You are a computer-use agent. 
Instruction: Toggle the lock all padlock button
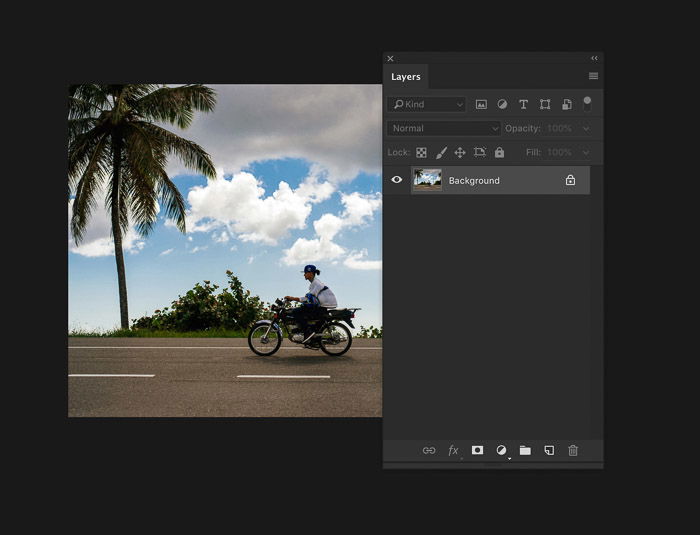(499, 153)
